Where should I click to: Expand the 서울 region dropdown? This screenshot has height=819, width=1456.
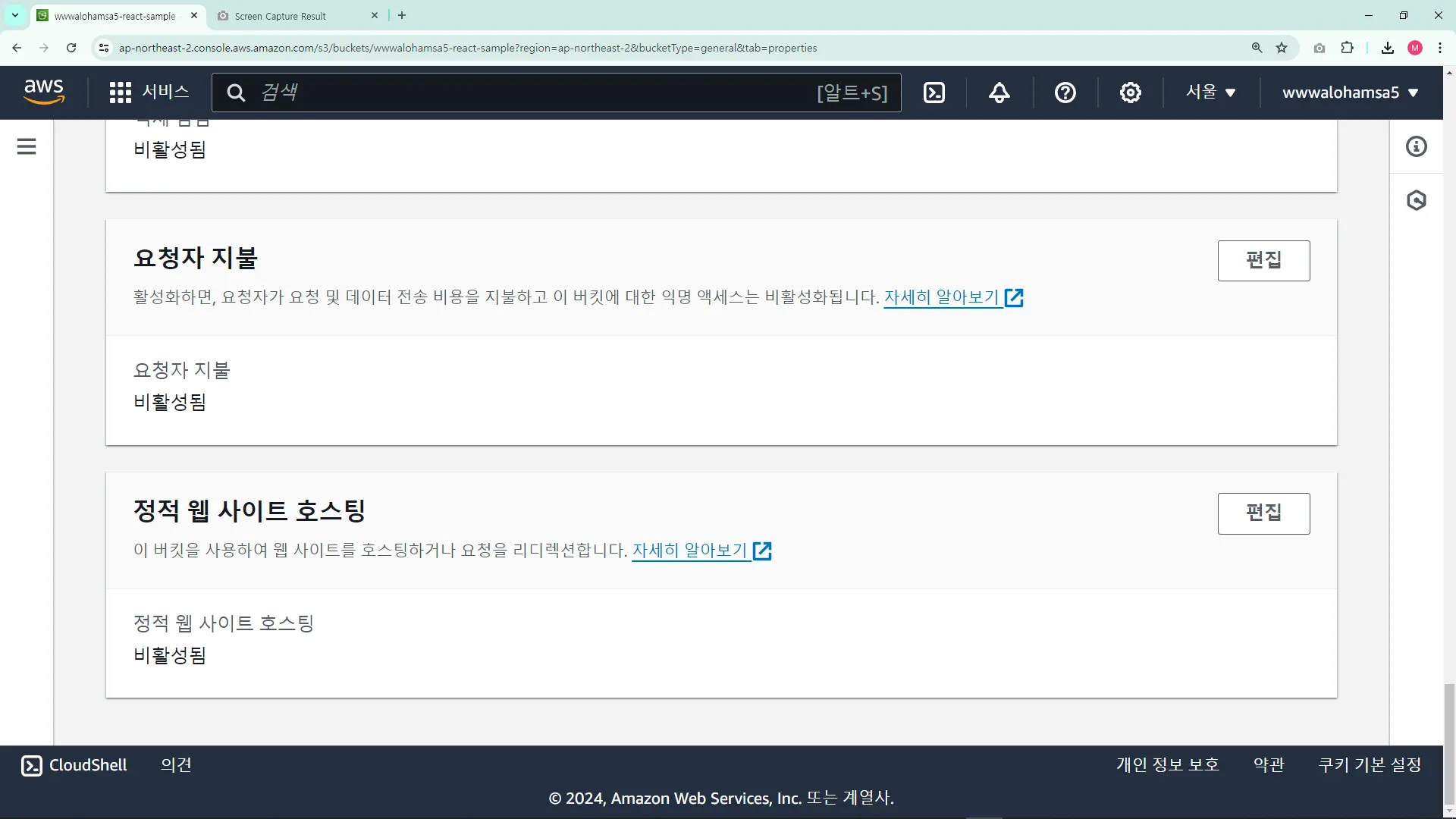(x=1211, y=93)
